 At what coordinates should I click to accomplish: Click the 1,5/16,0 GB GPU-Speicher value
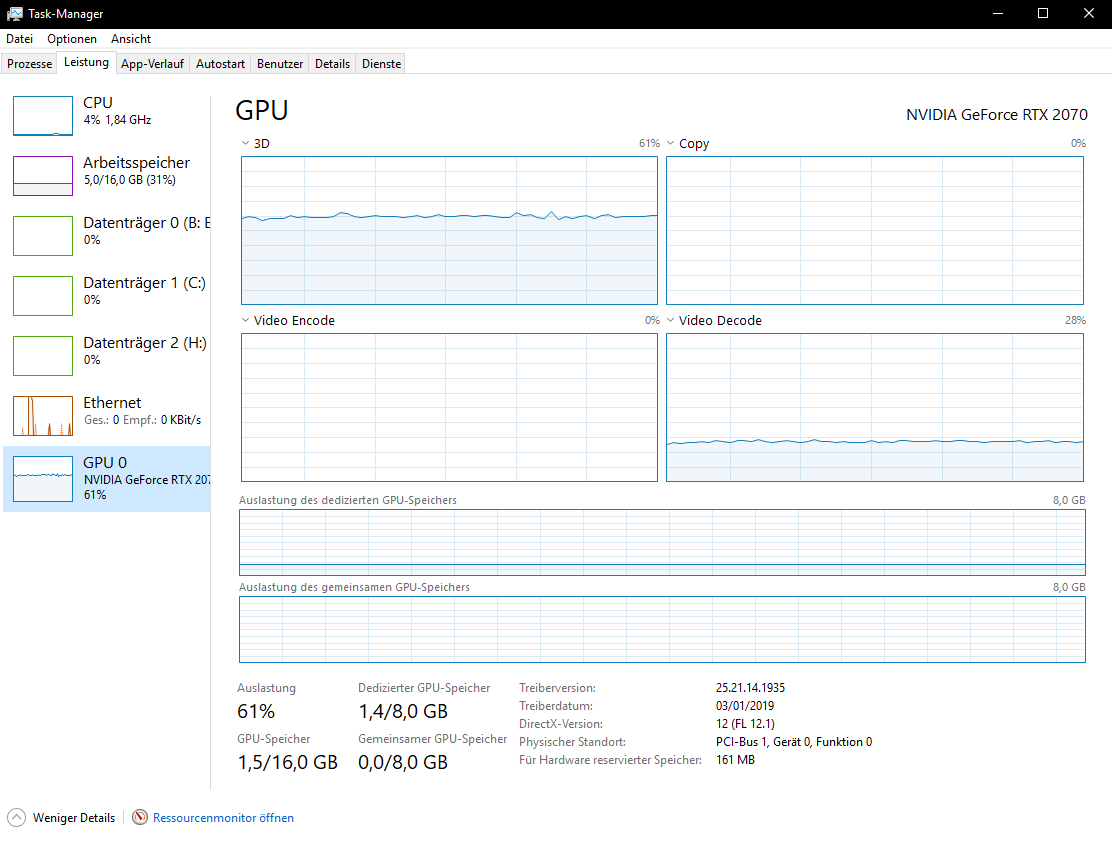287,763
